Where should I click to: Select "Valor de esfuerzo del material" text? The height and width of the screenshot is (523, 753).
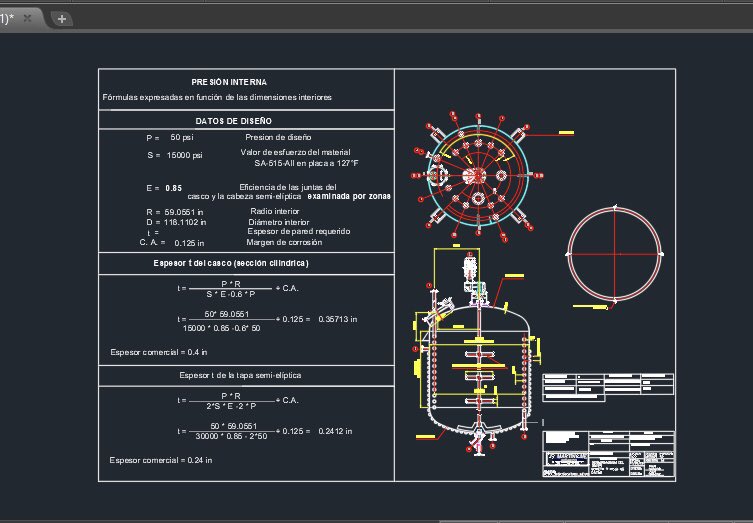point(295,152)
